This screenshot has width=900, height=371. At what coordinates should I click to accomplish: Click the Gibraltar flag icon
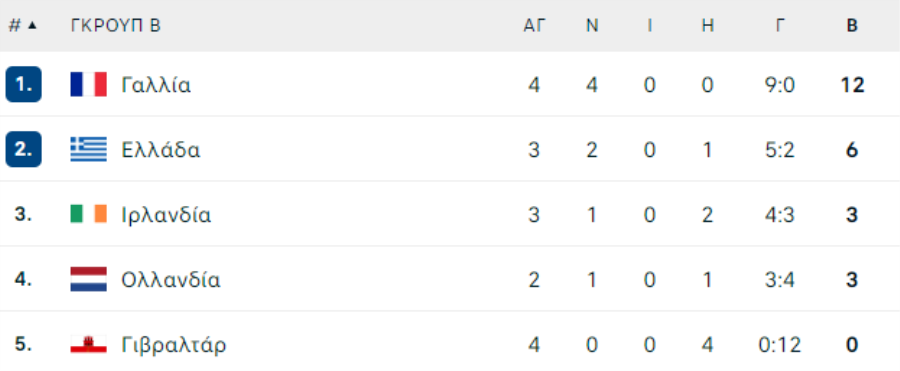pyautogui.click(x=88, y=344)
